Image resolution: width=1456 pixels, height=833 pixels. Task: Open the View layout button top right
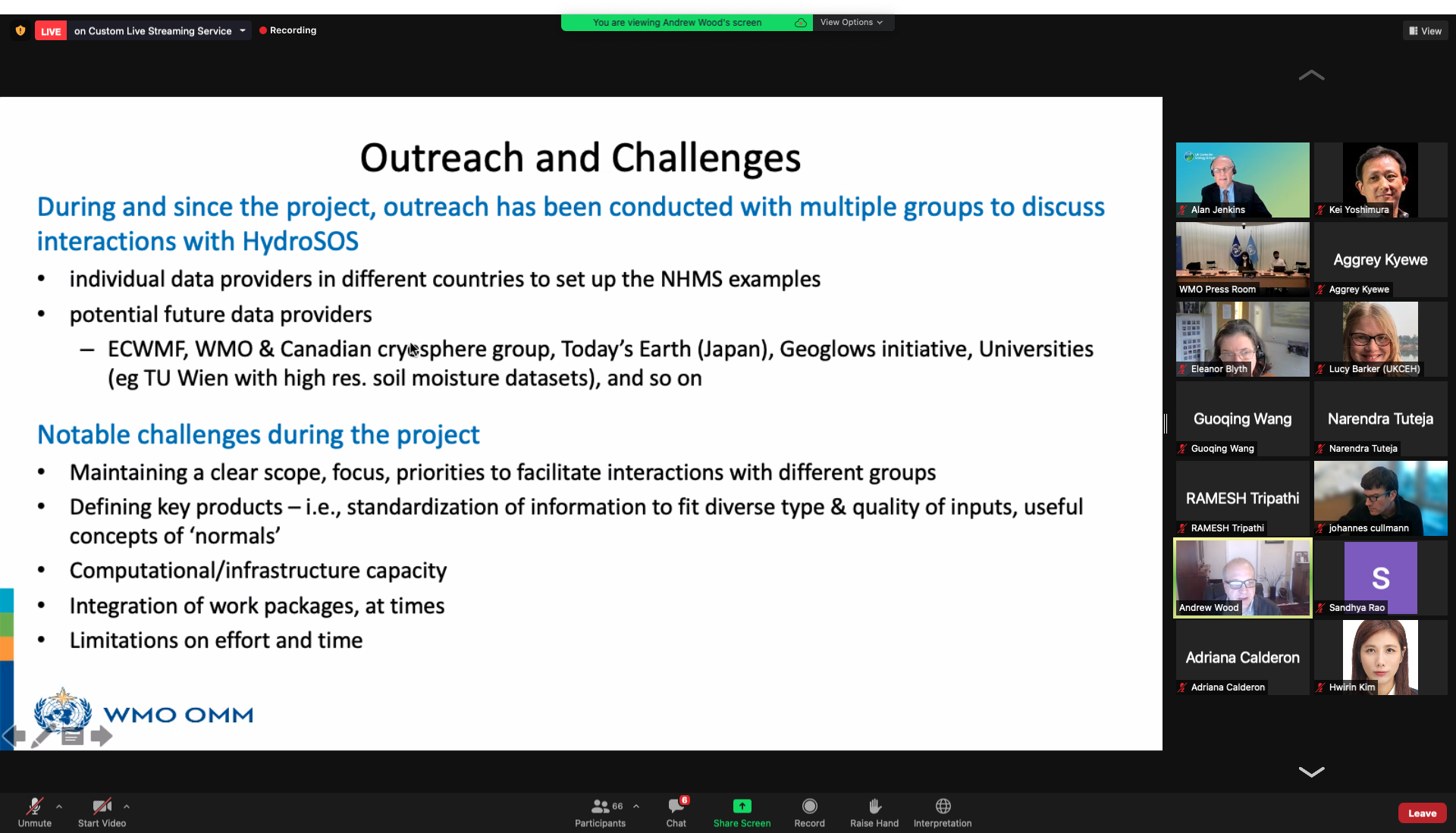[1425, 31]
